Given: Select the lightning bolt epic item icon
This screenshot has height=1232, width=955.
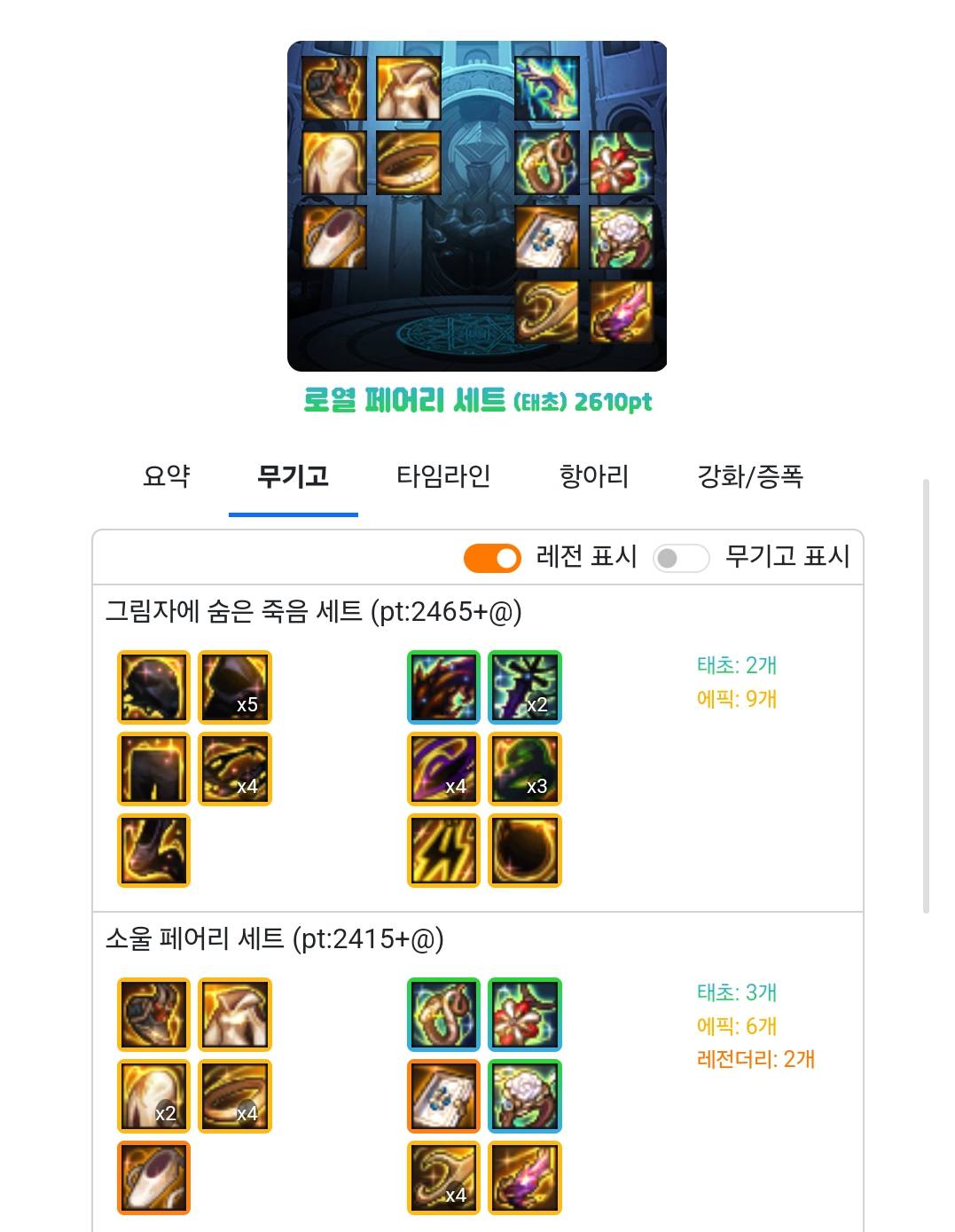Looking at the screenshot, I should 443,851.
